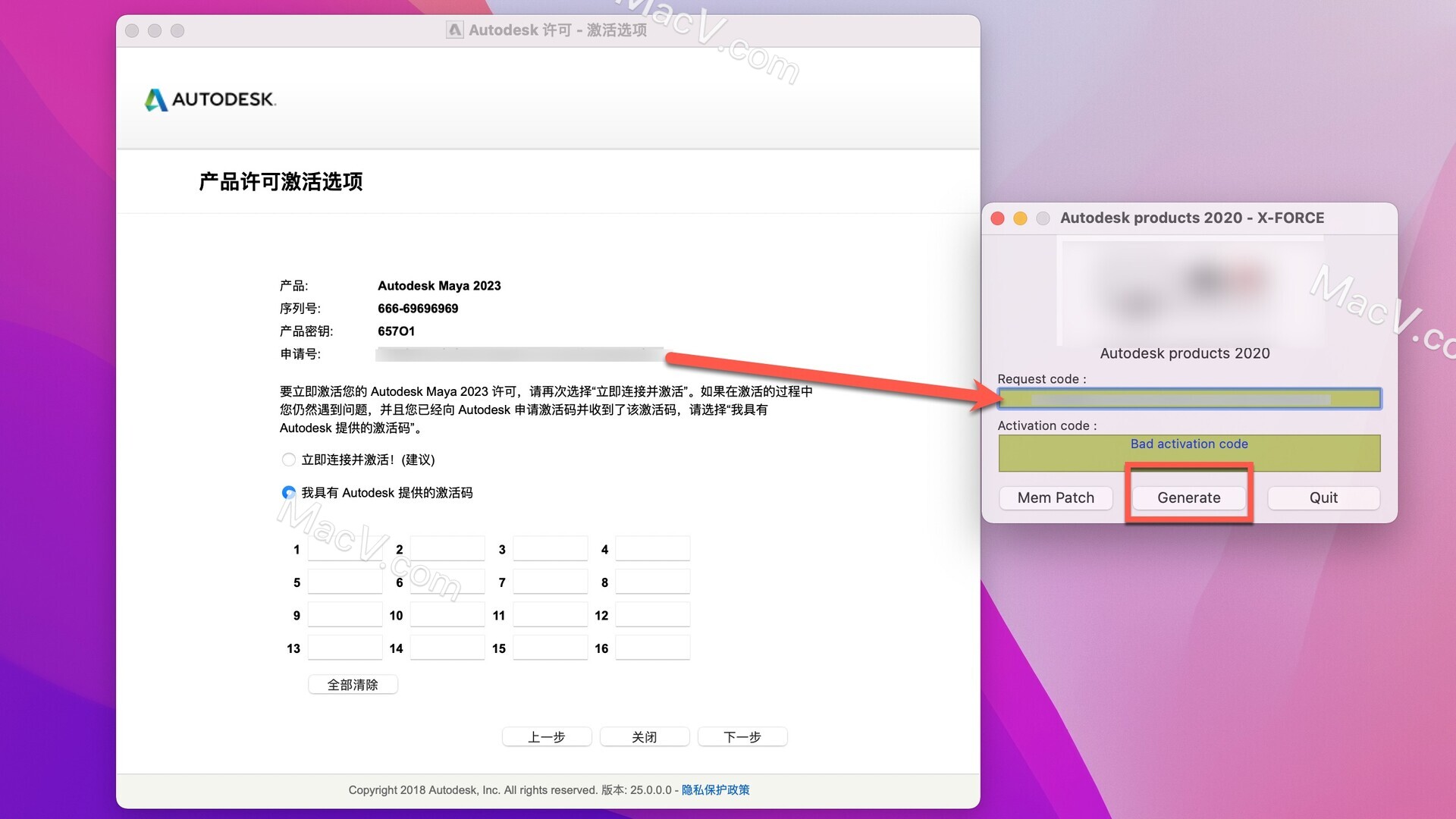Click activation code field number 8

click(653, 582)
